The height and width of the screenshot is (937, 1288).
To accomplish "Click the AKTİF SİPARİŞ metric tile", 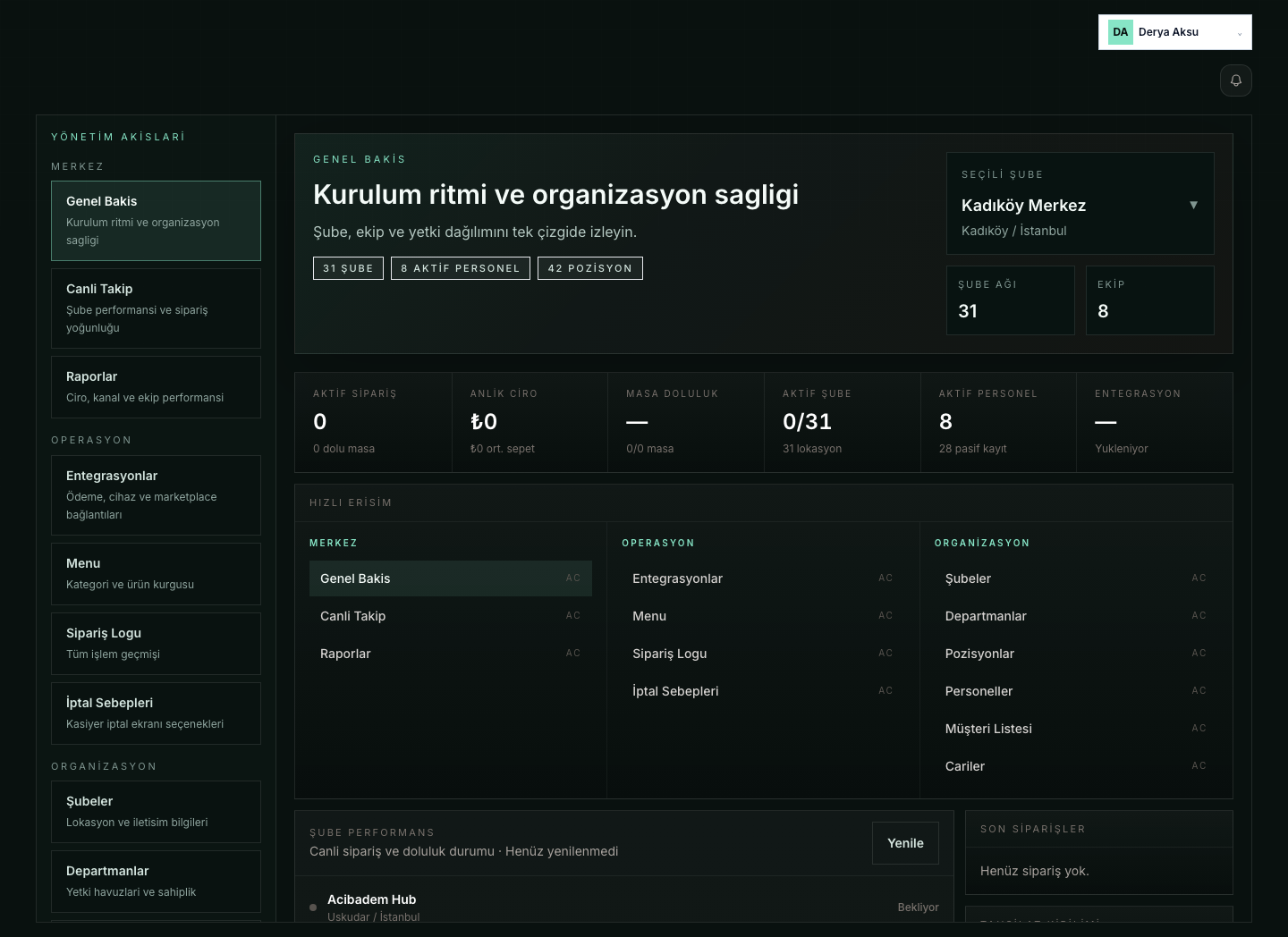I will click(373, 422).
